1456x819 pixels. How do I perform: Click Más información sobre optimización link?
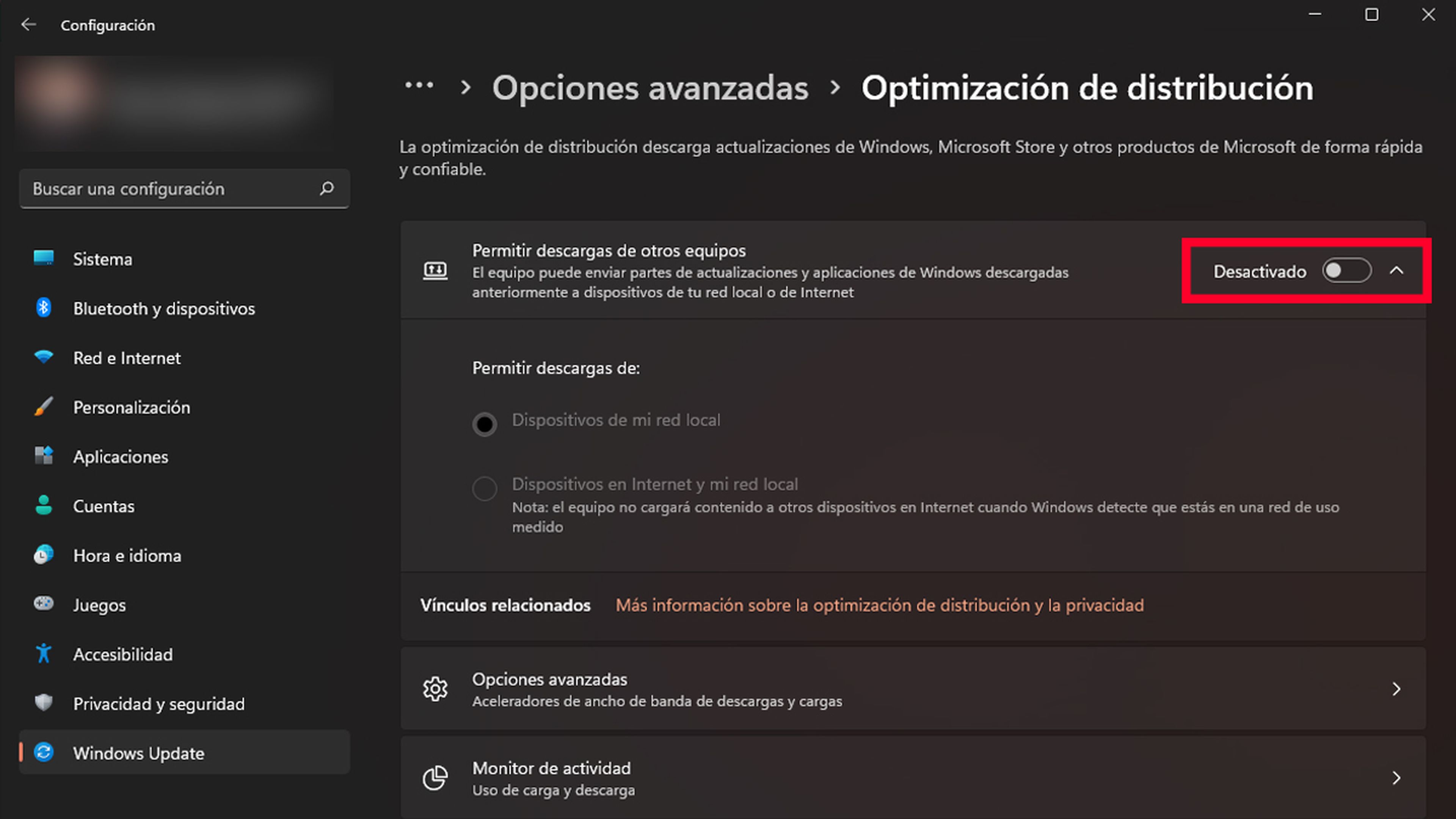(x=879, y=604)
